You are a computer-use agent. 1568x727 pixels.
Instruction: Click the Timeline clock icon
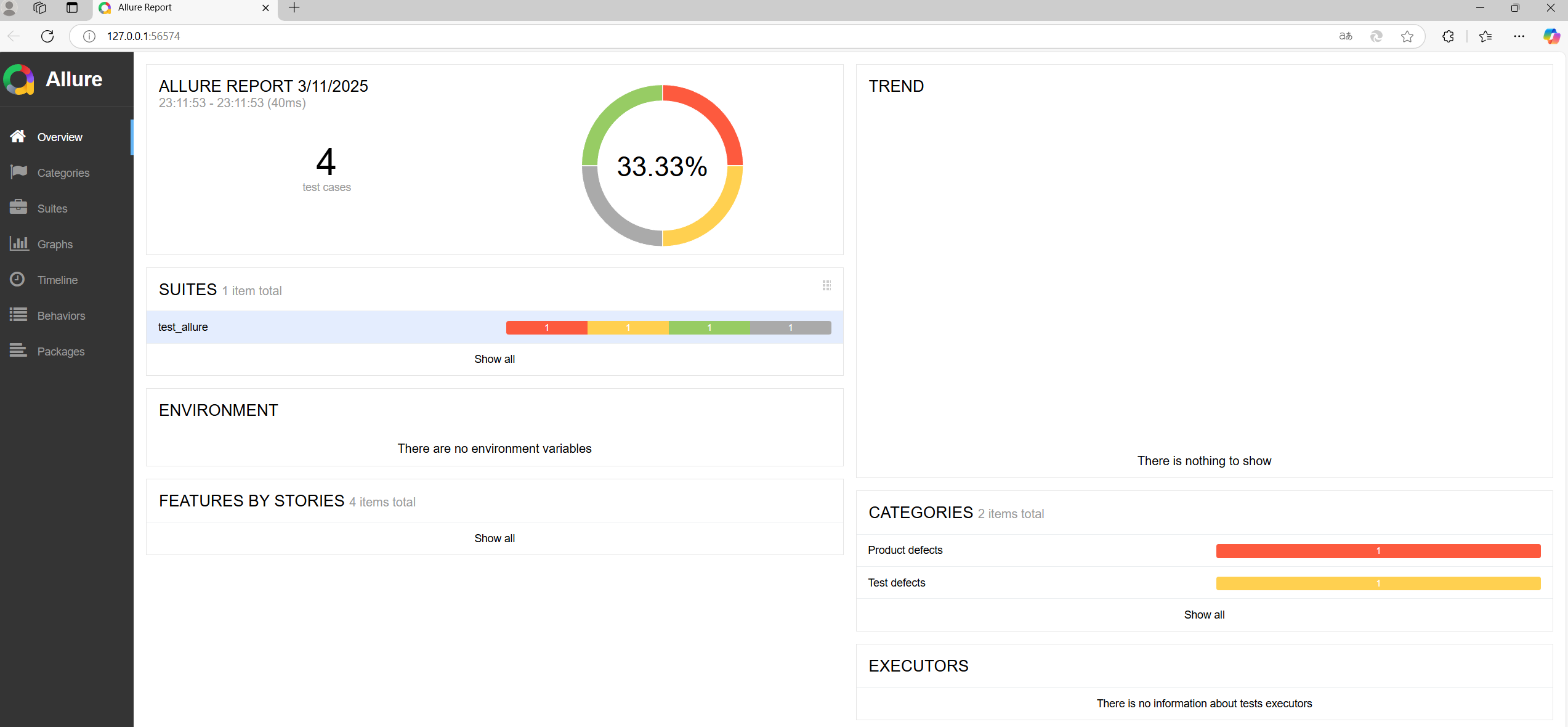pos(18,279)
